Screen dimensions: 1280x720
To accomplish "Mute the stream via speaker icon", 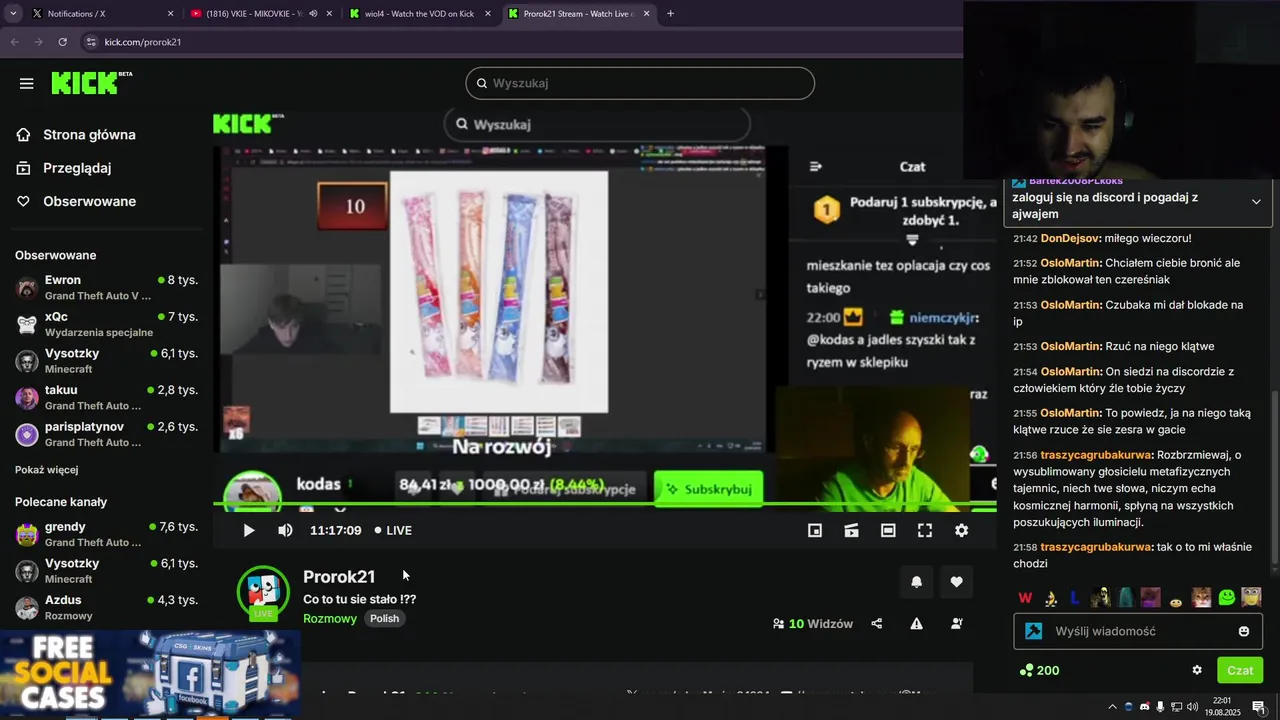I will tap(285, 531).
